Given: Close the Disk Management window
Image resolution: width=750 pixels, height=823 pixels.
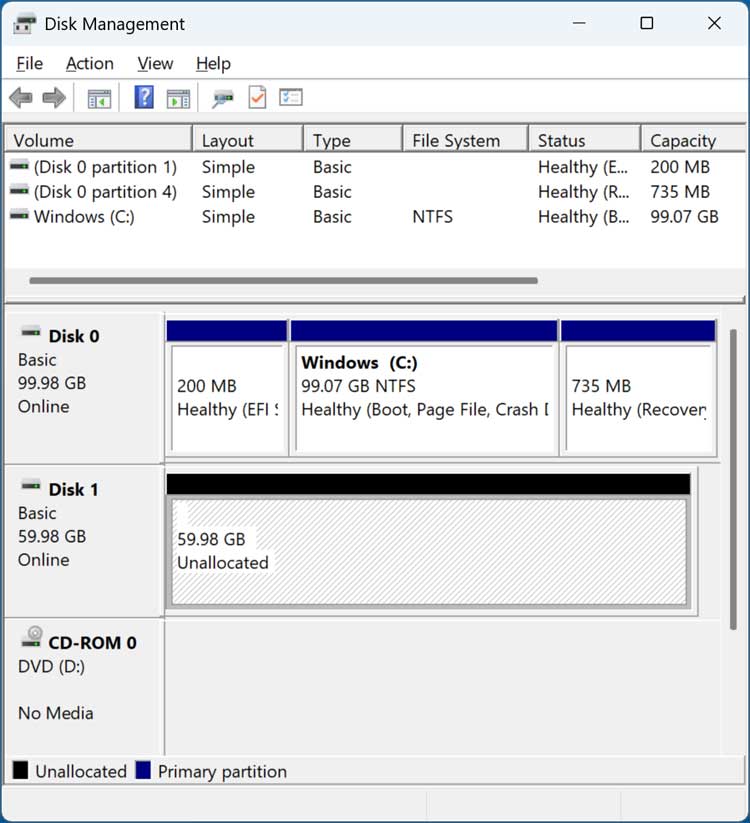Looking at the screenshot, I should tap(714, 23).
